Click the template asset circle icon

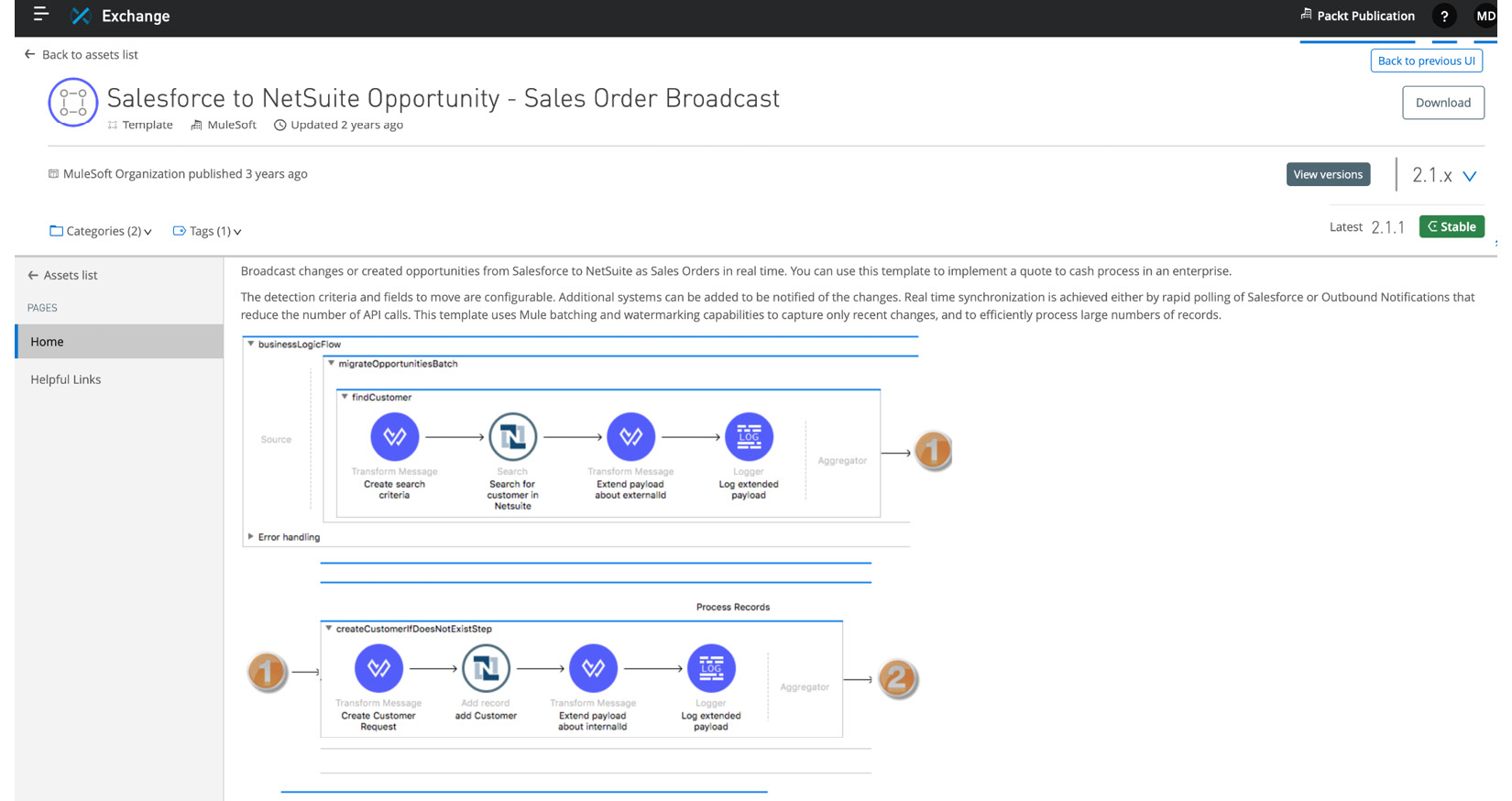(73, 103)
